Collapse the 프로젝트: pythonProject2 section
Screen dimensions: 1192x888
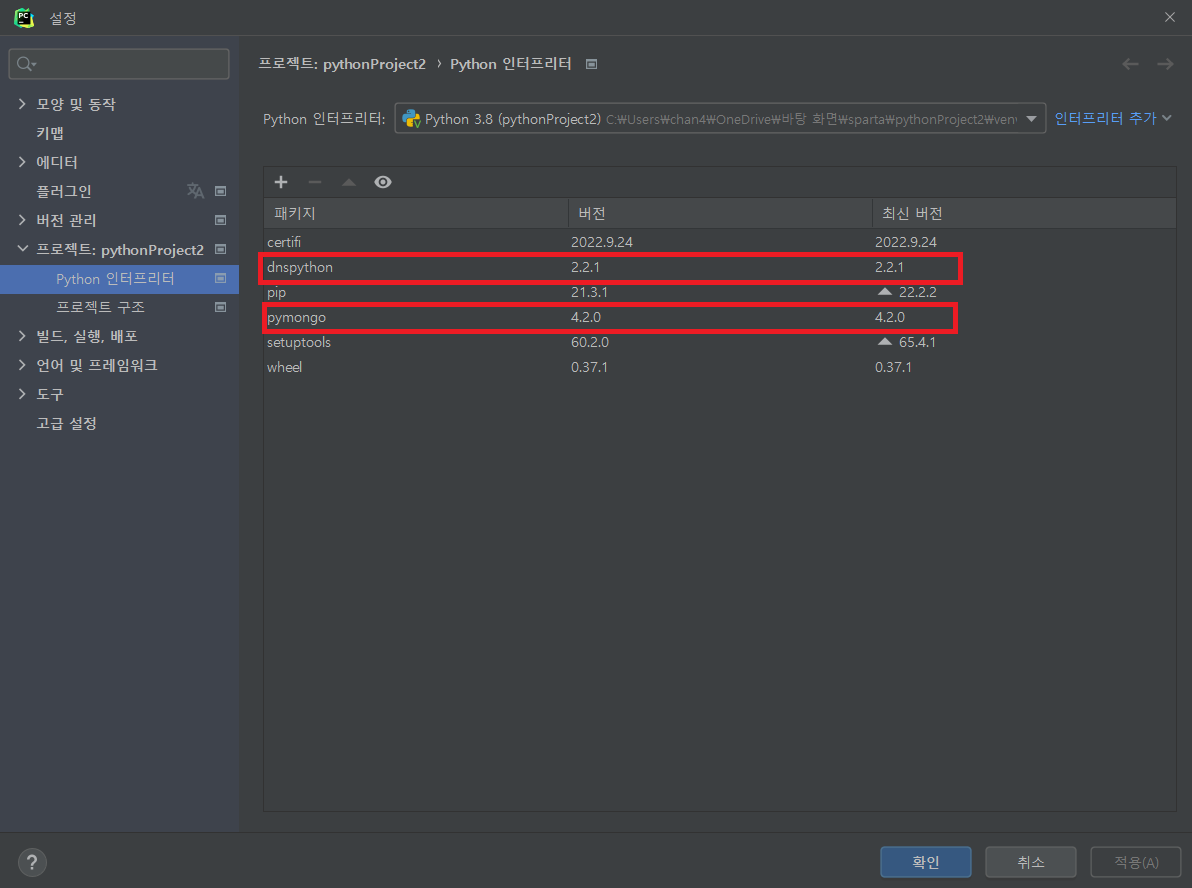22,249
